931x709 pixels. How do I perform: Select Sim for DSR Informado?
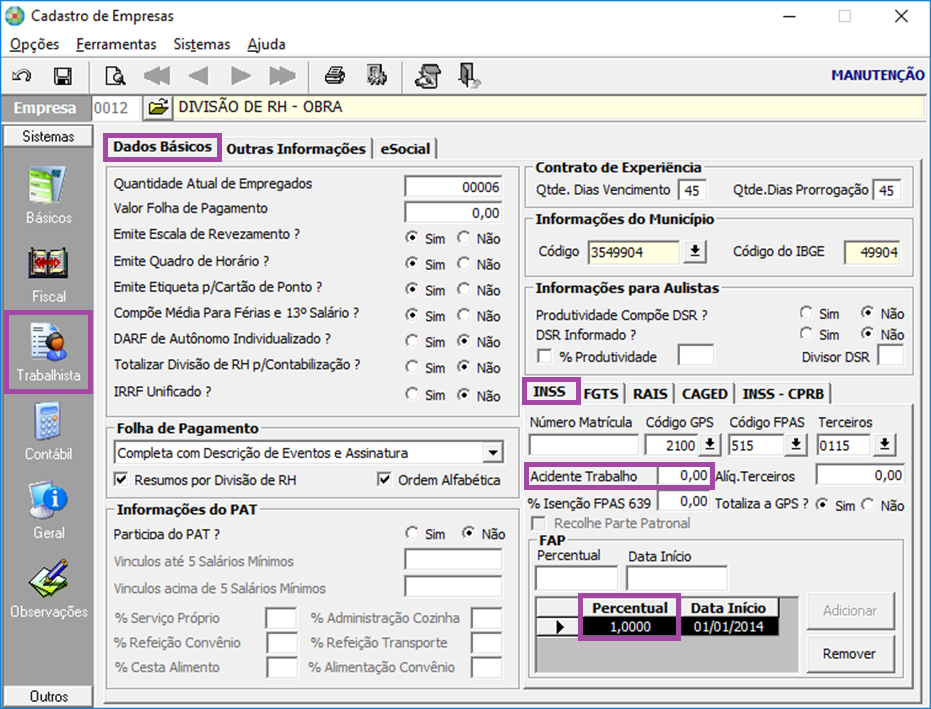point(806,334)
